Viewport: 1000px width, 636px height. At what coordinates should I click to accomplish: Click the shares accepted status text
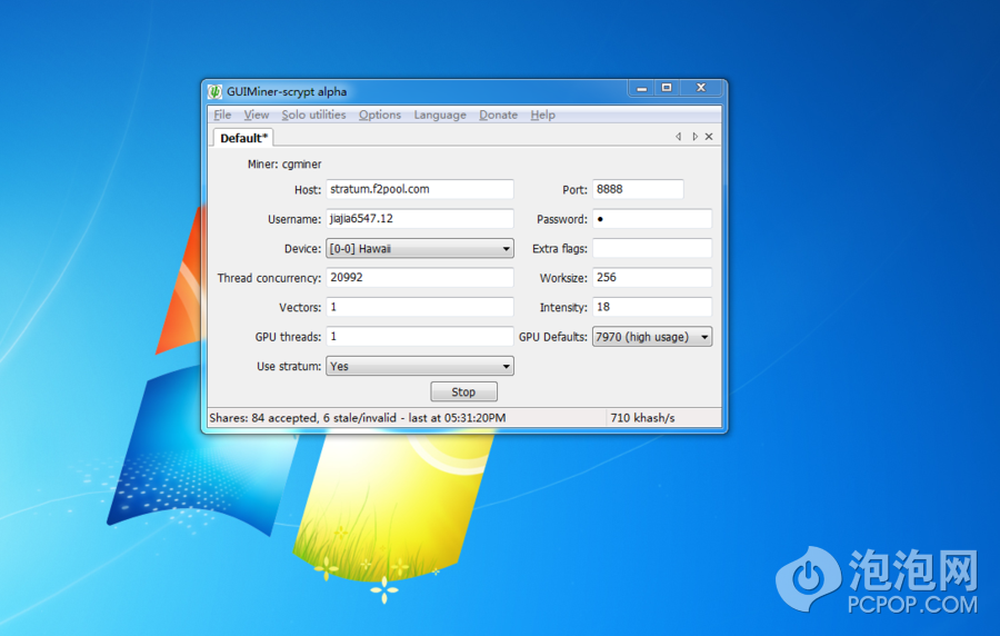357,418
